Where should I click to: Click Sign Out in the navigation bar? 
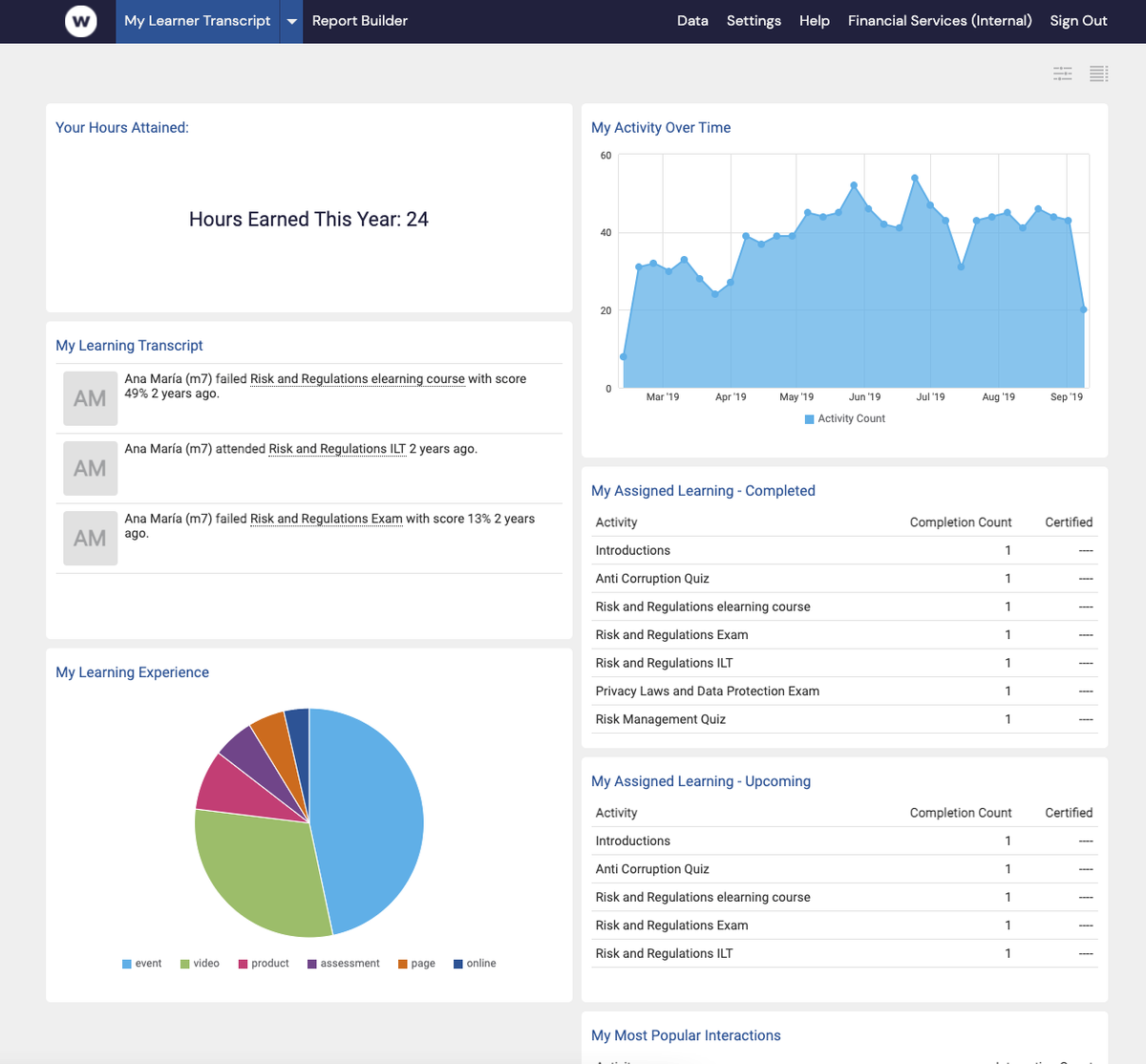pos(1078,20)
